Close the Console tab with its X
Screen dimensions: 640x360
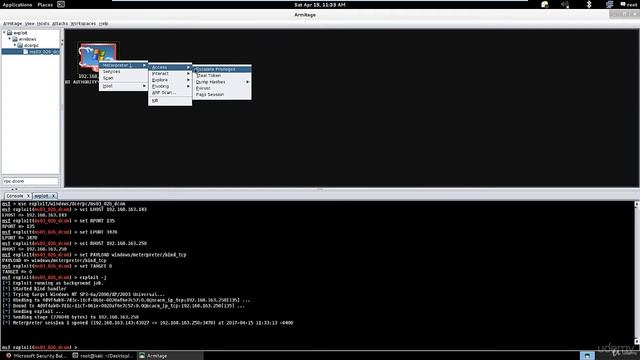coord(28,196)
